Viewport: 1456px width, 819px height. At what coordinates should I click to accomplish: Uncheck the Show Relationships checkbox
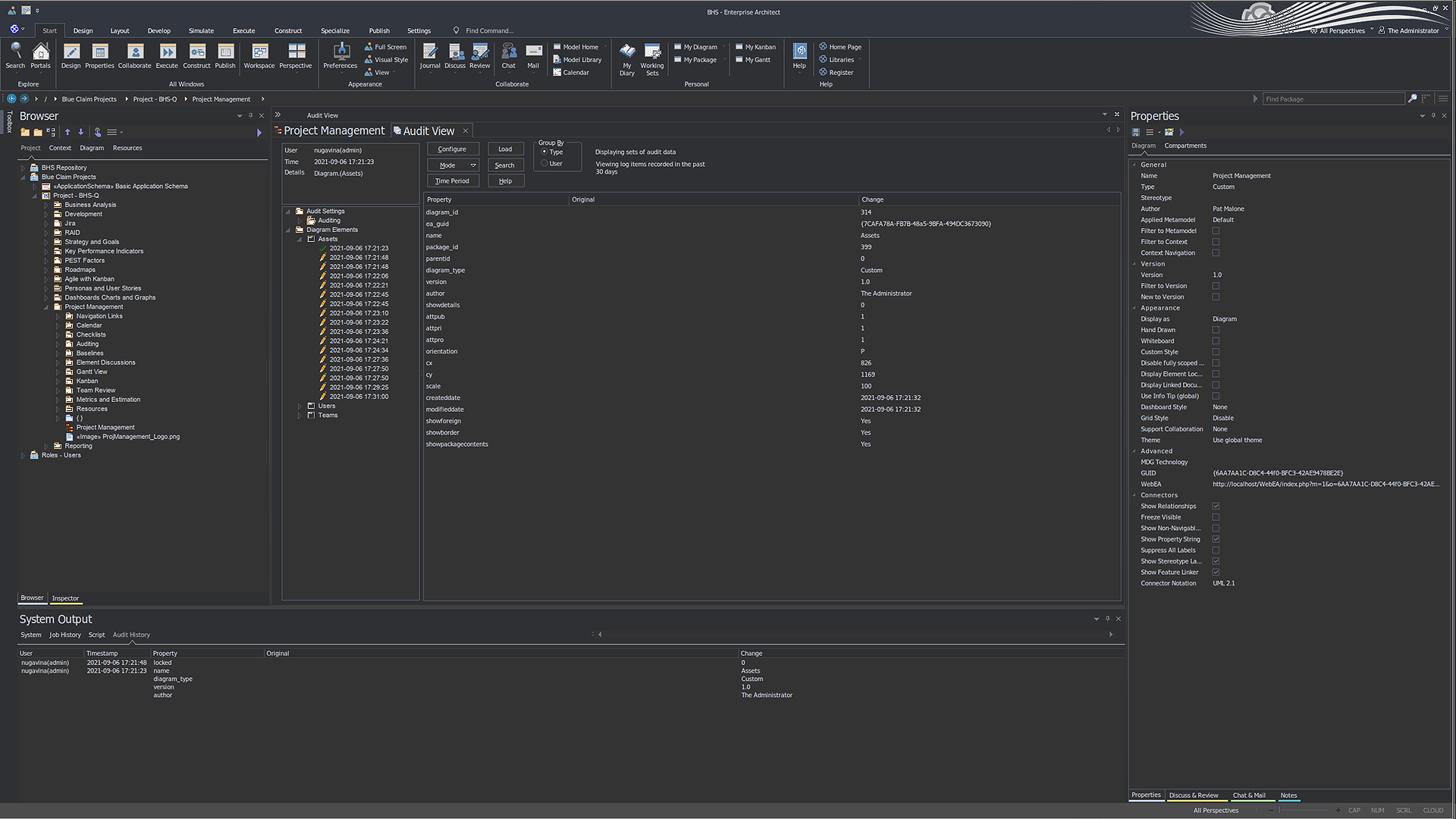pyautogui.click(x=1216, y=507)
